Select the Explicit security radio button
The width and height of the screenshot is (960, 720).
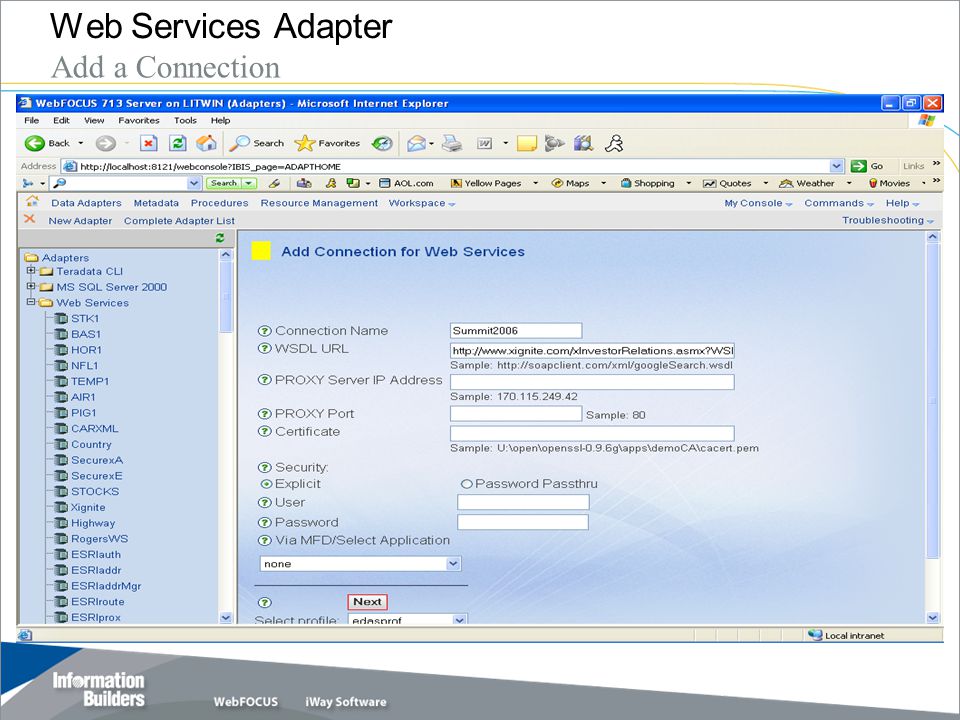click(x=266, y=484)
